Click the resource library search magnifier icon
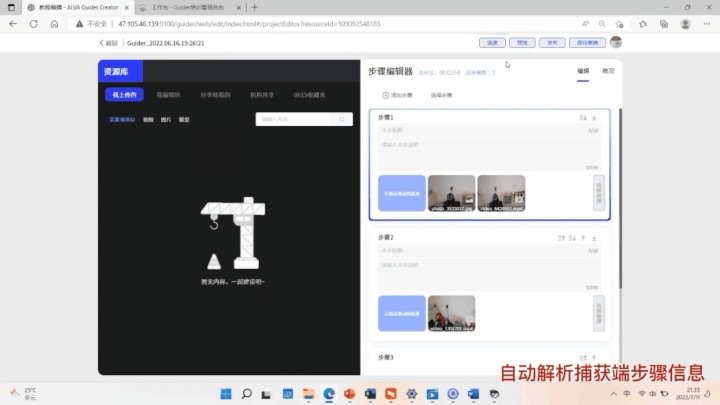The width and height of the screenshot is (720, 405). [342, 119]
